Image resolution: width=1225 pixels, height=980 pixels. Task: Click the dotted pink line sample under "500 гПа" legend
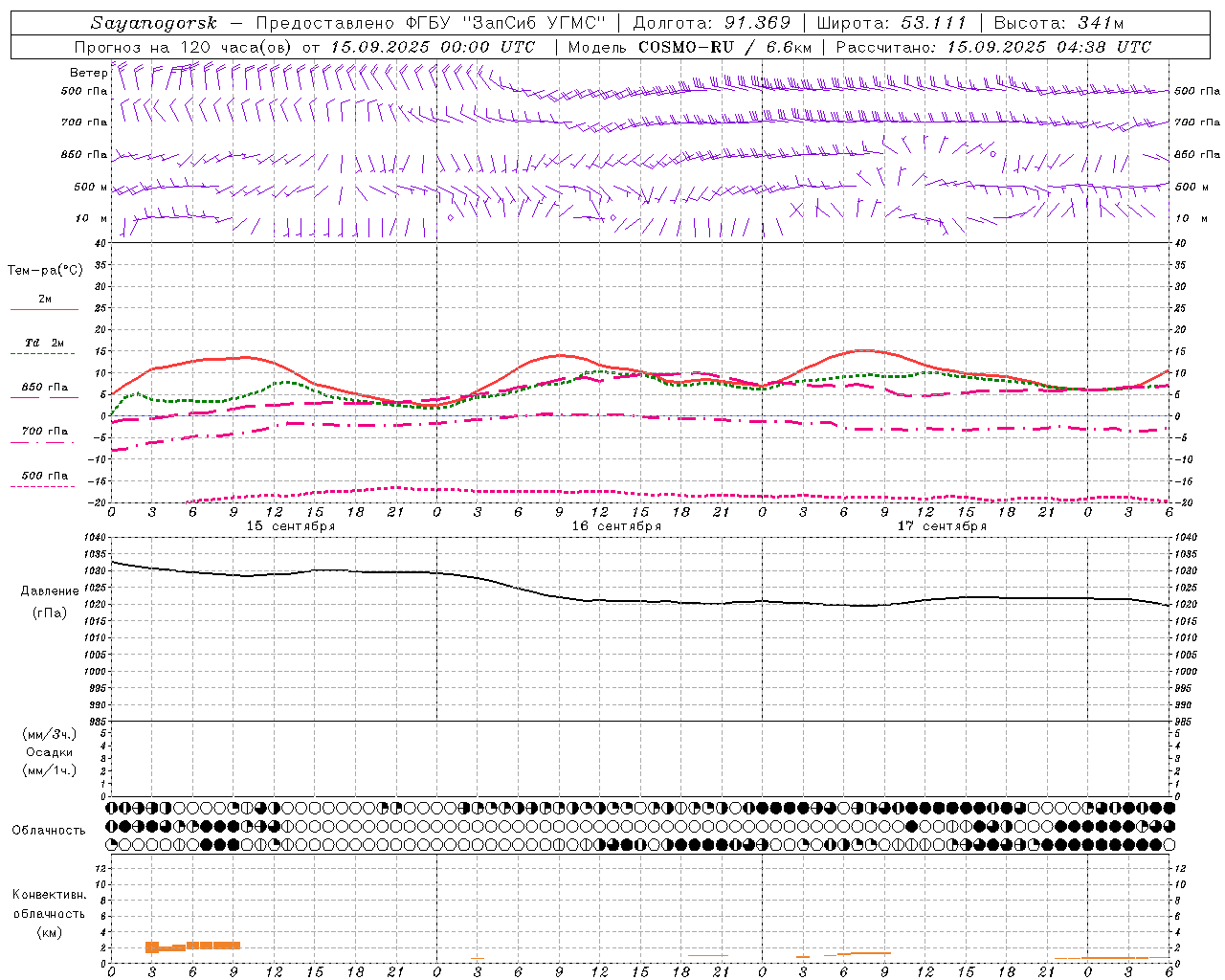click(x=43, y=486)
